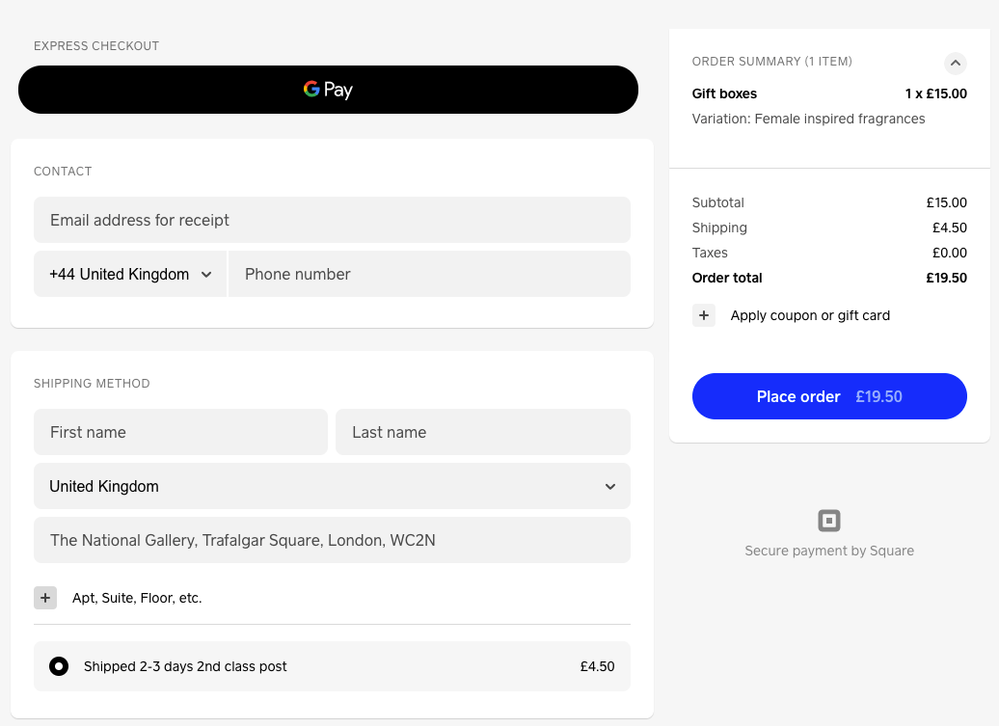Click Apply coupon or gift card

(x=809, y=315)
